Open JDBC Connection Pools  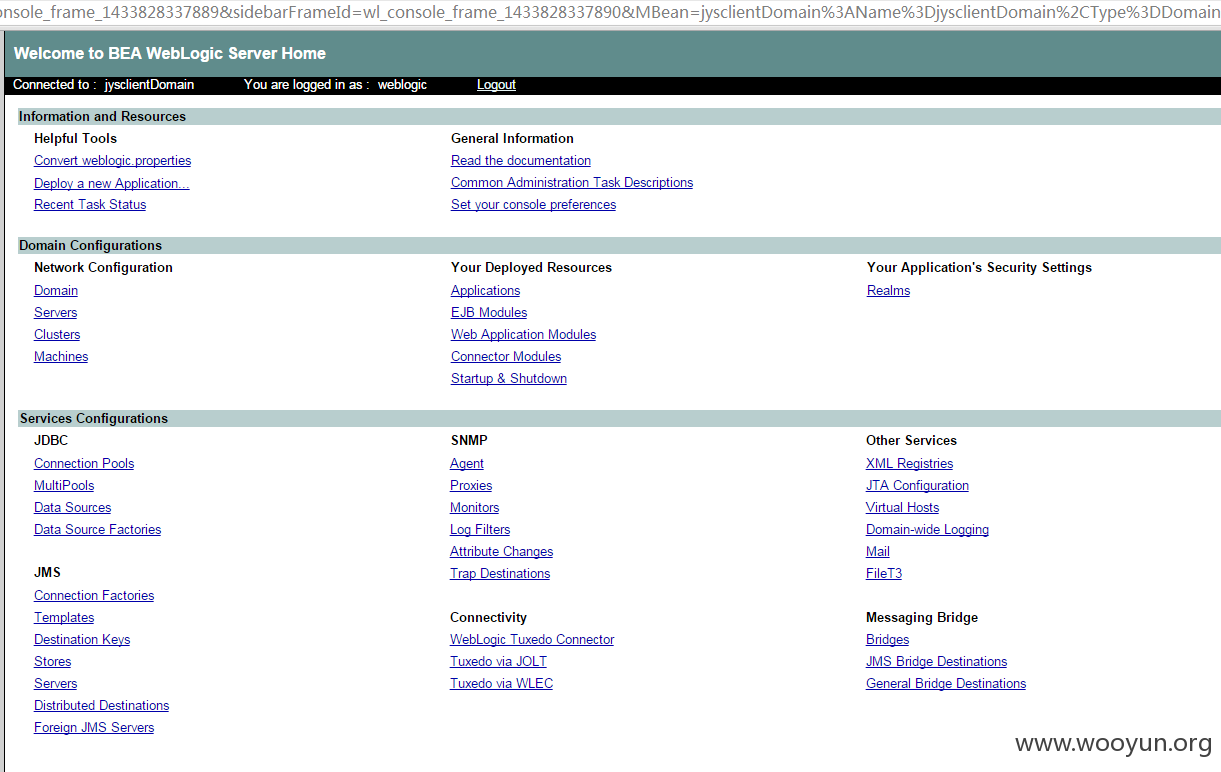pyautogui.click(x=84, y=464)
